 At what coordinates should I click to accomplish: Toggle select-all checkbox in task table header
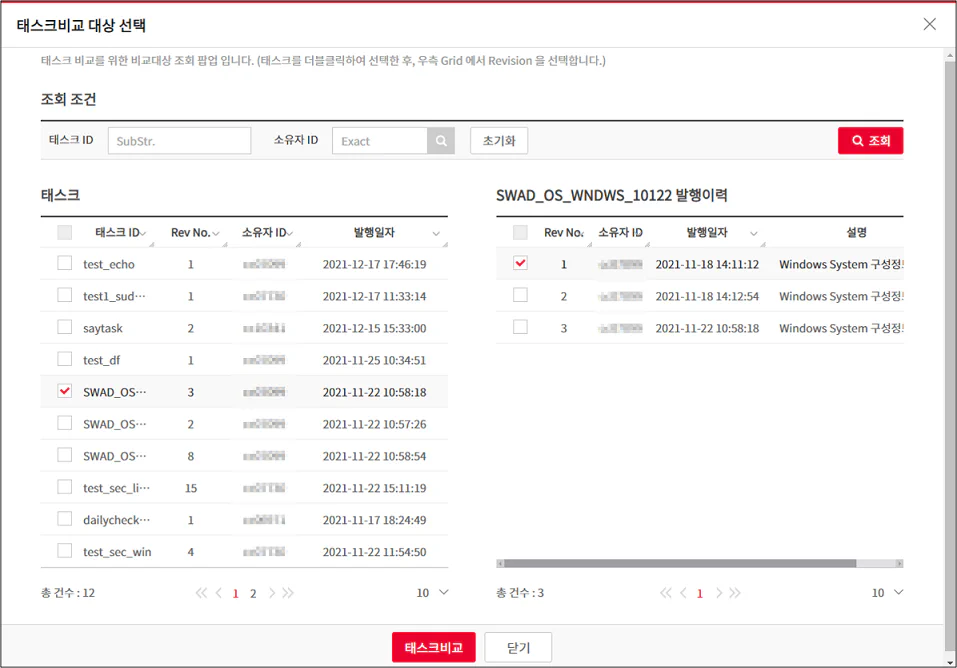[x=64, y=232]
